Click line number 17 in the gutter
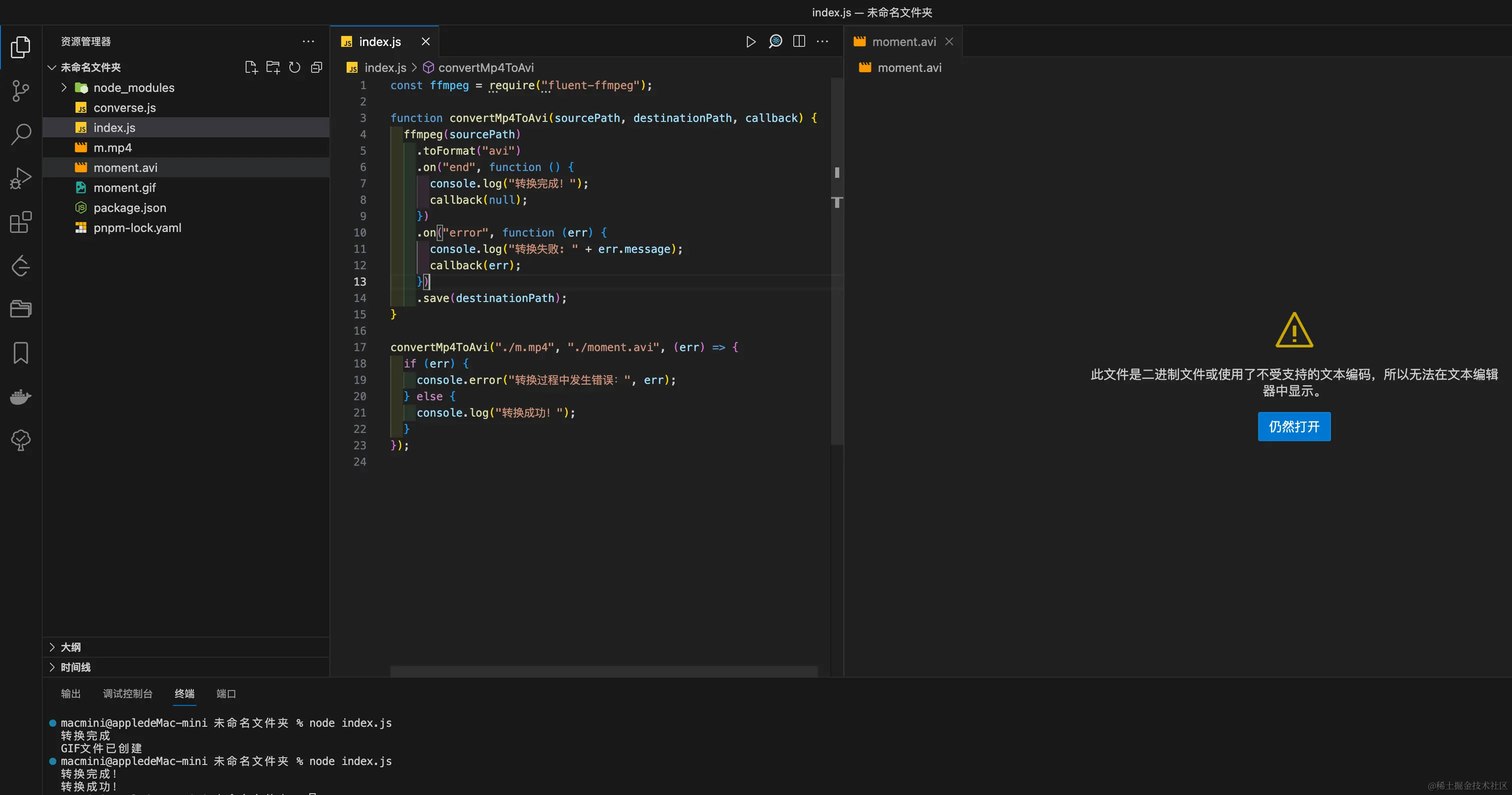The width and height of the screenshot is (1512, 795). click(x=360, y=347)
